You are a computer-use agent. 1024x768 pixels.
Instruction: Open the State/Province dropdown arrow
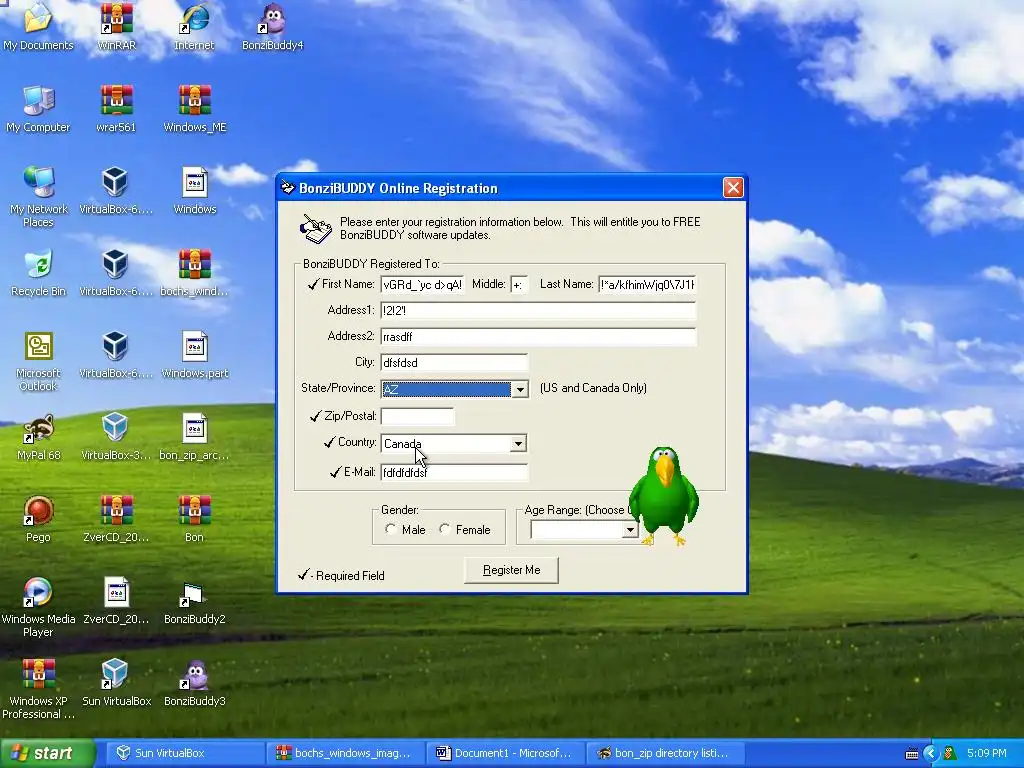(x=520, y=389)
